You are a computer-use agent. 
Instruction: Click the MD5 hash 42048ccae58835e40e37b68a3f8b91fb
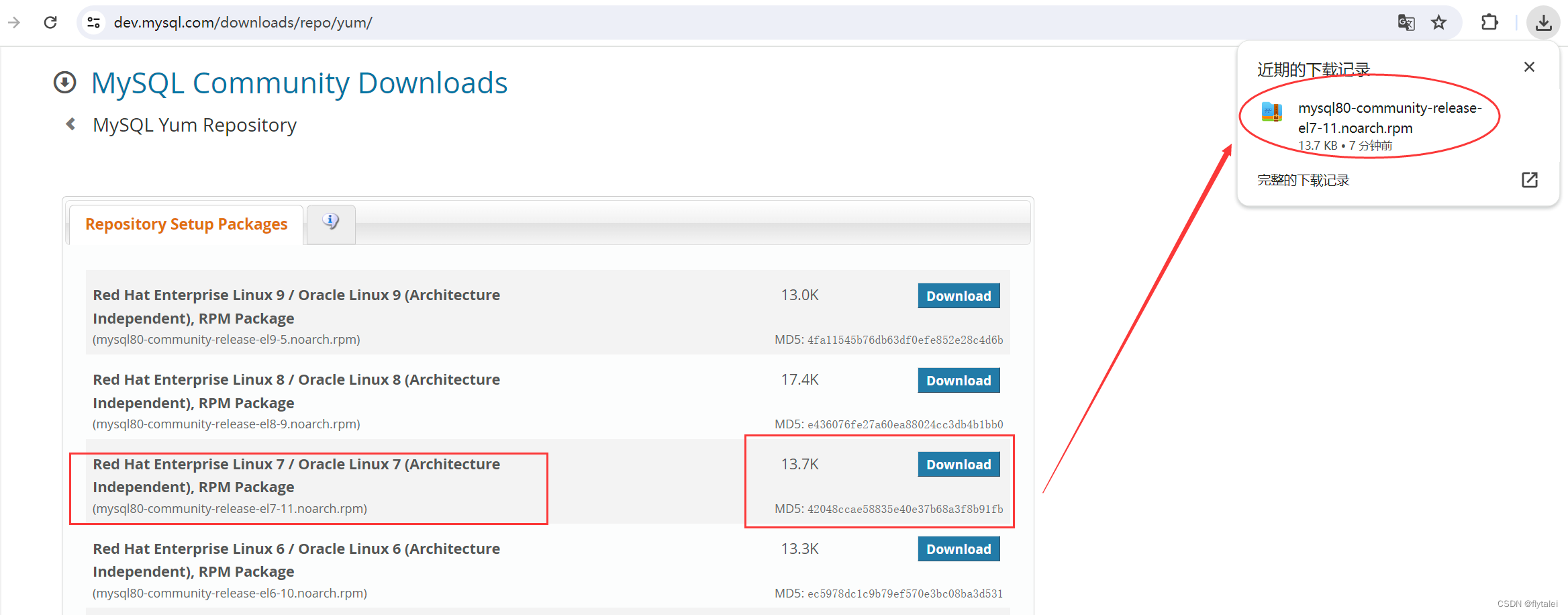tap(905, 509)
